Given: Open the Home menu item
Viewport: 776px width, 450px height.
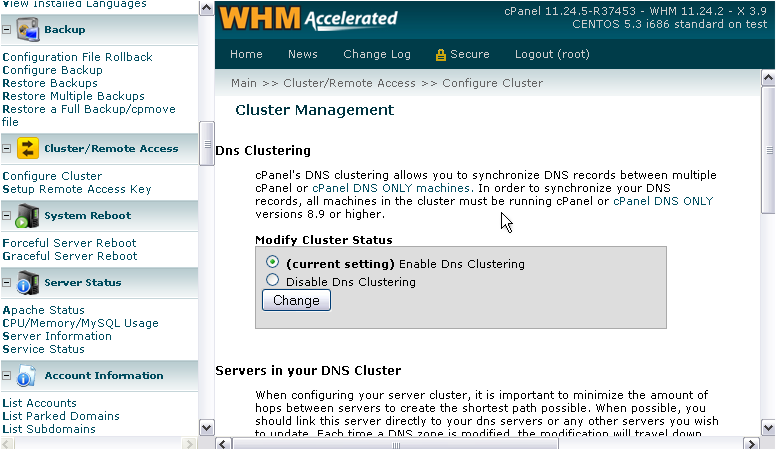Looking at the screenshot, I should [246, 54].
